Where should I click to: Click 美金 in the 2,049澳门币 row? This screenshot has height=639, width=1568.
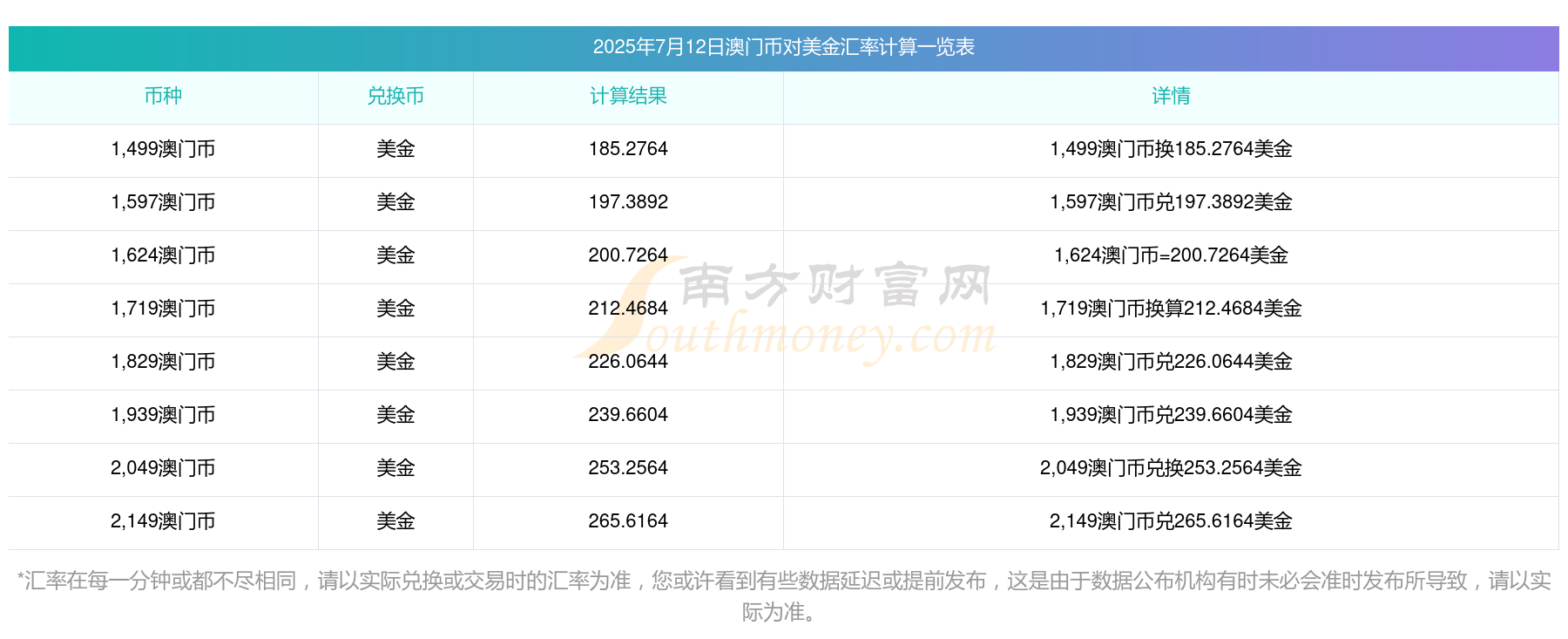click(395, 468)
